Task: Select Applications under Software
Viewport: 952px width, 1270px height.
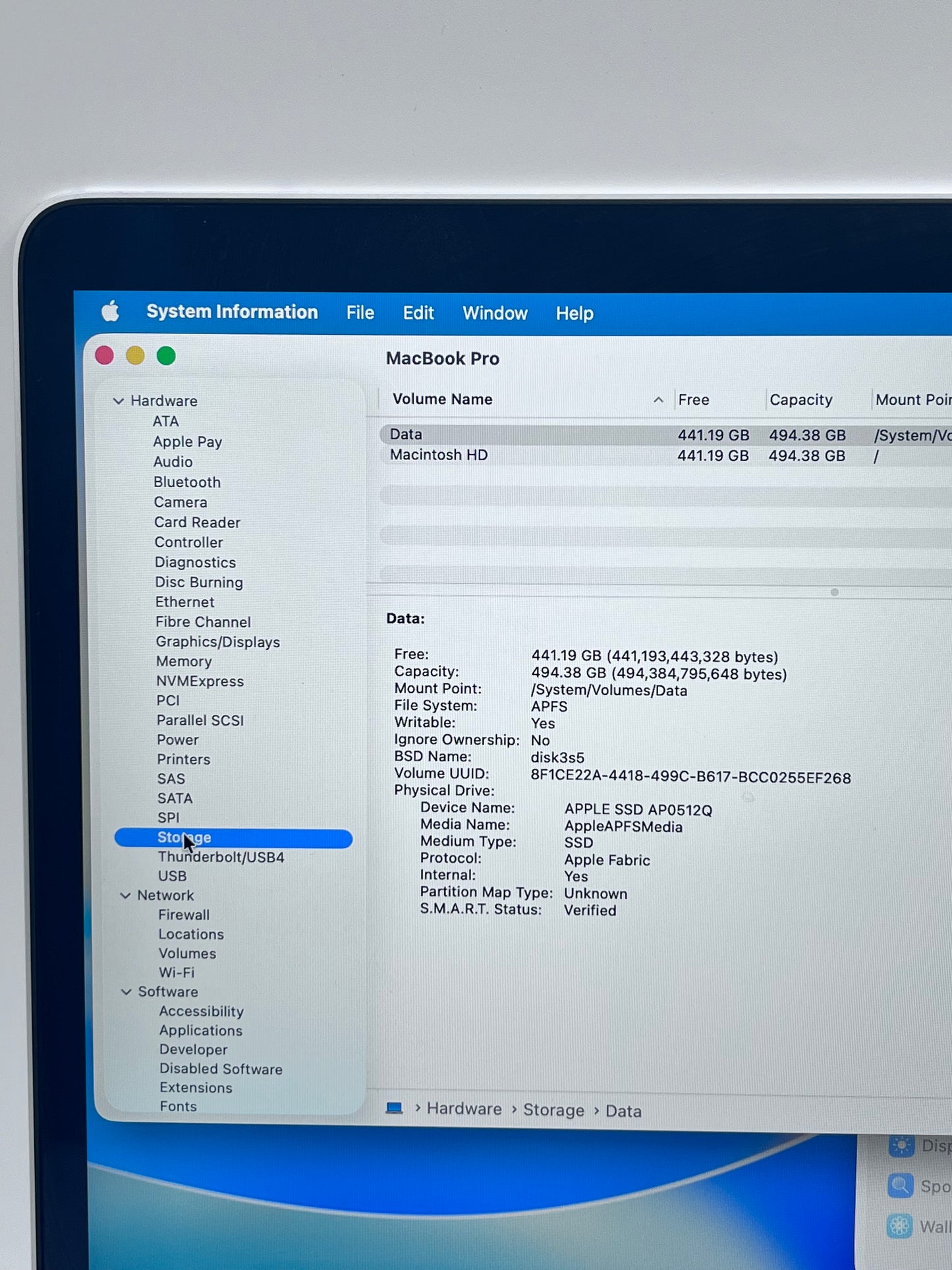Action: [x=201, y=1030]
